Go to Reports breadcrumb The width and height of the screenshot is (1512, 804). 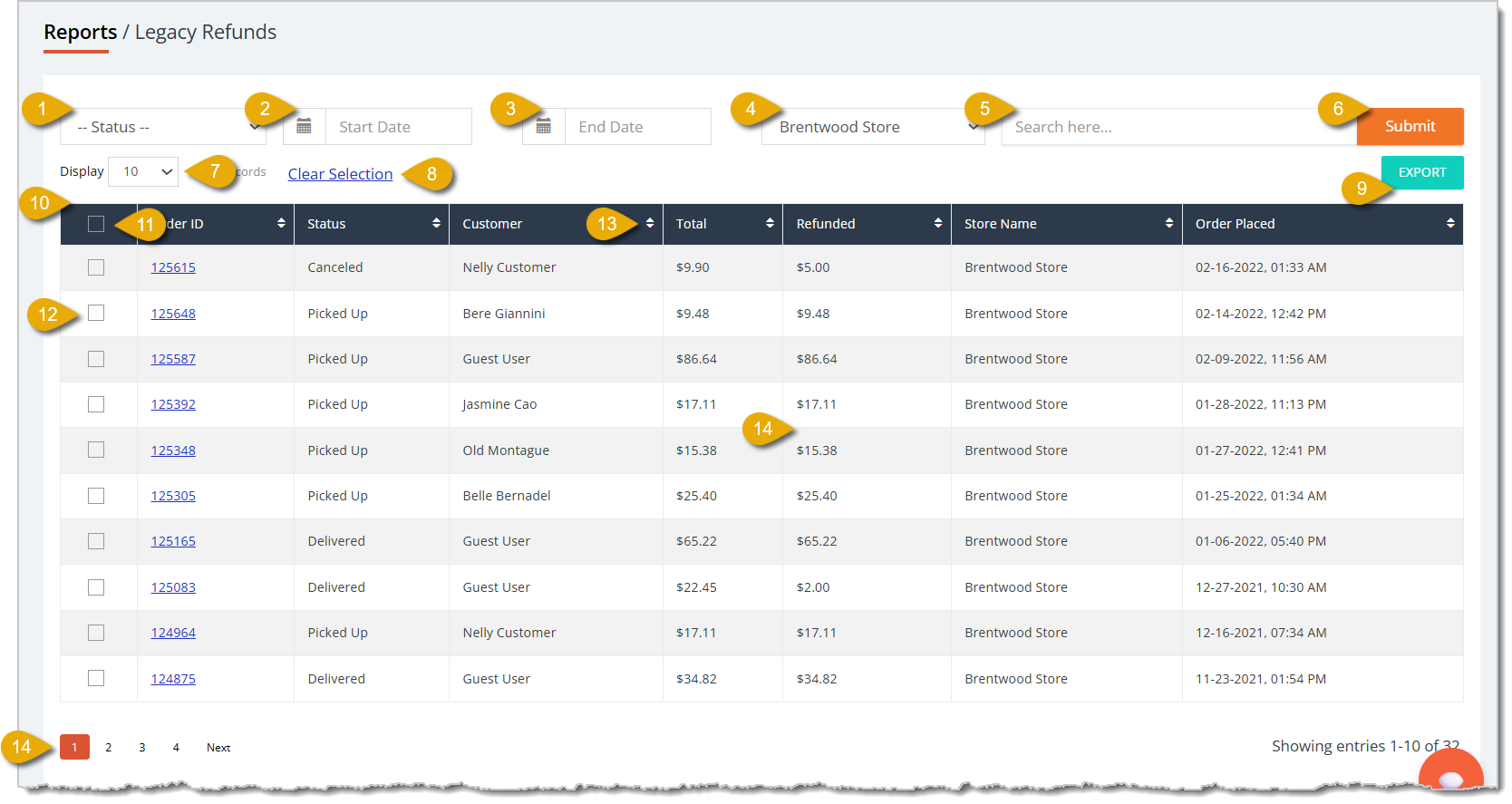[81, 32]
